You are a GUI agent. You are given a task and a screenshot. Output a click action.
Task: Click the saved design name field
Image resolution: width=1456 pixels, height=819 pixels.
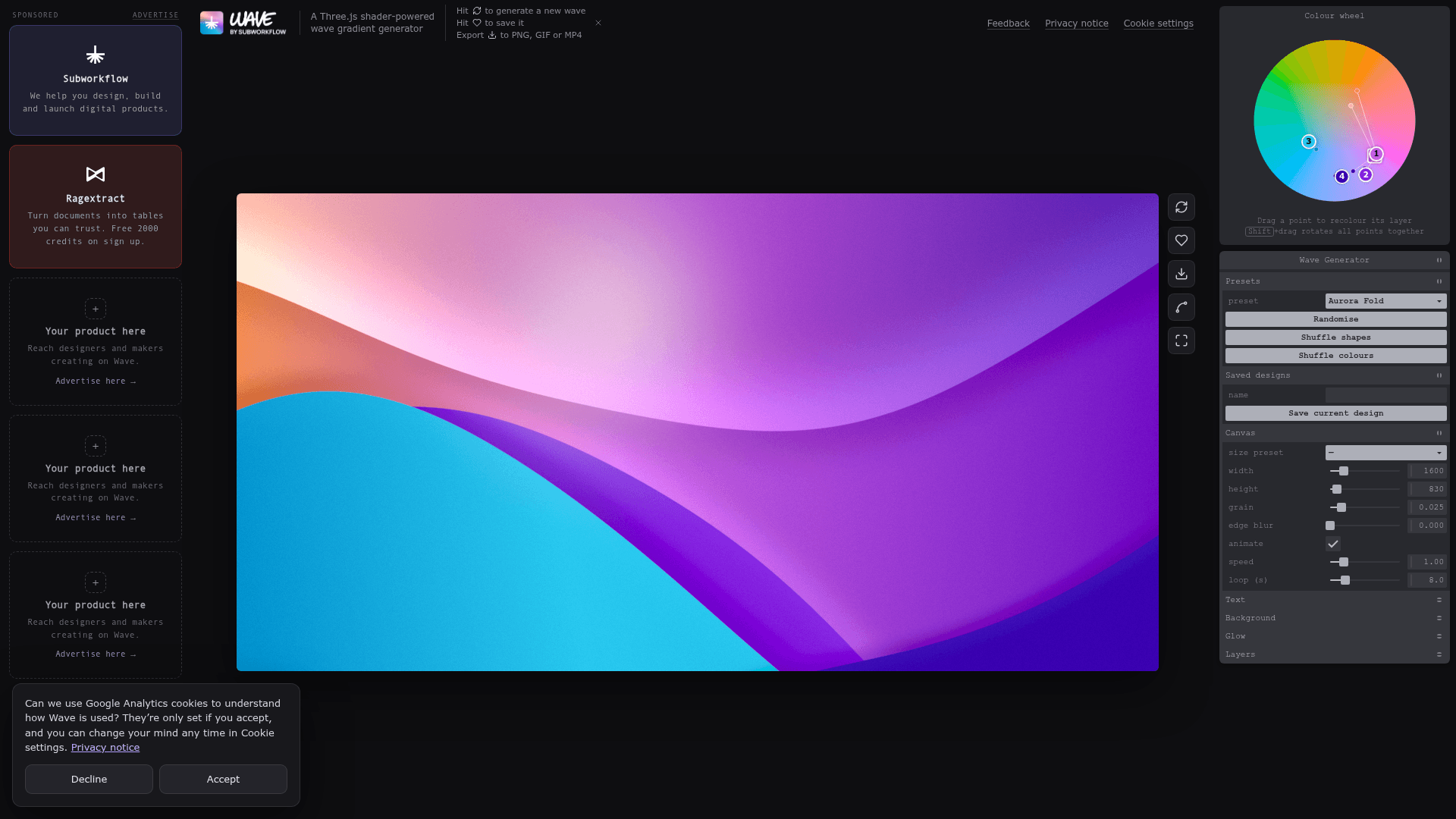1386,395
